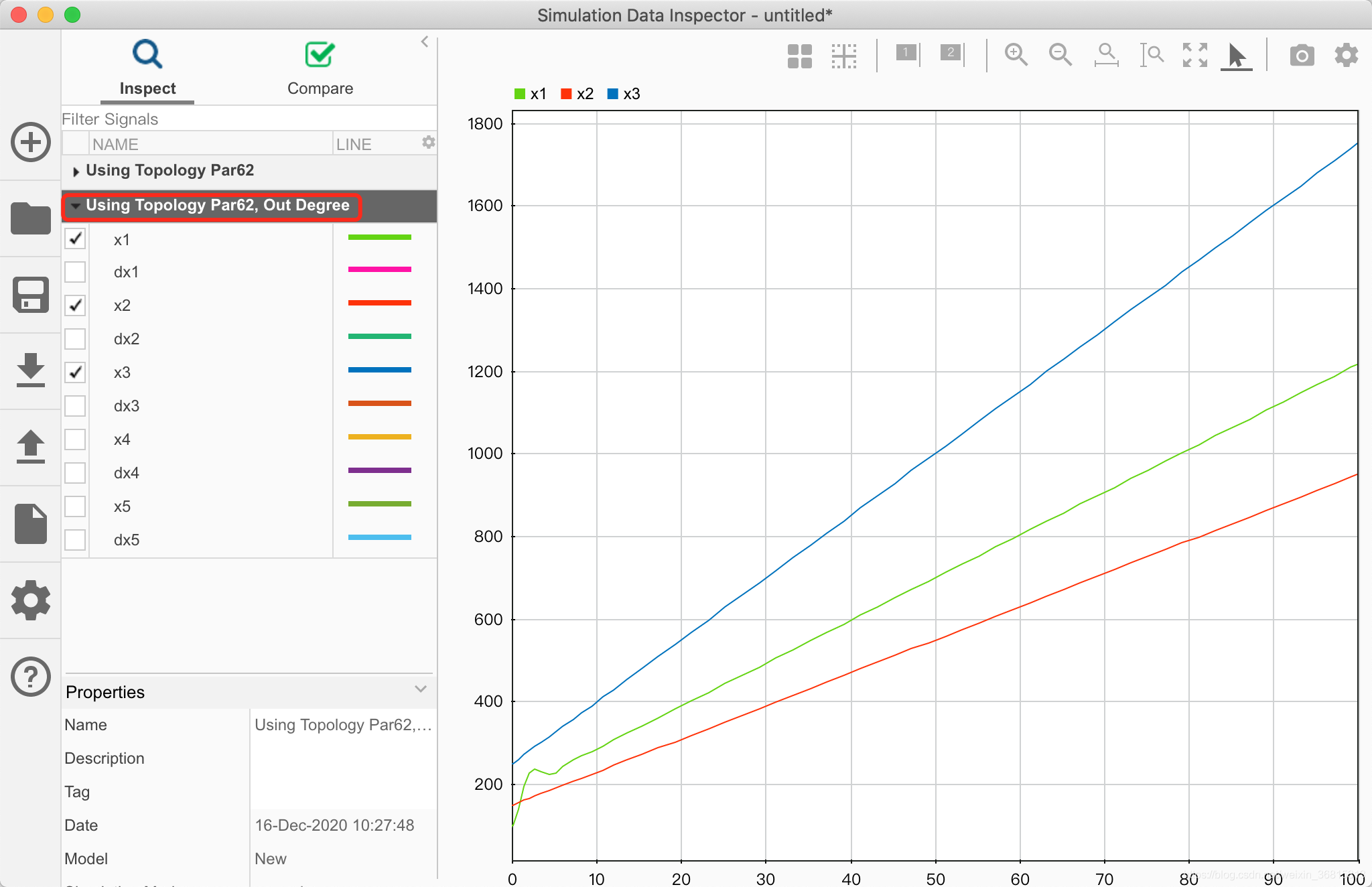Enable the dx2 signal checkbox
This screenshot has width=1372, height=887.
(x=75, y=339)
